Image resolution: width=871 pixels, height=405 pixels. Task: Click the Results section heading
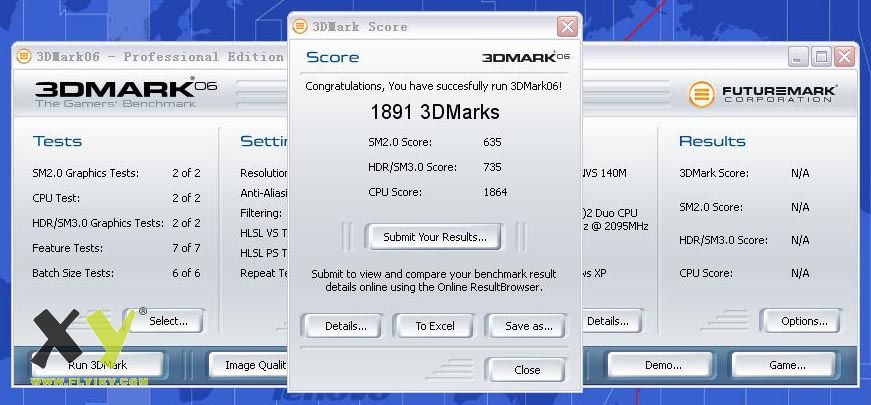(712, 141)
